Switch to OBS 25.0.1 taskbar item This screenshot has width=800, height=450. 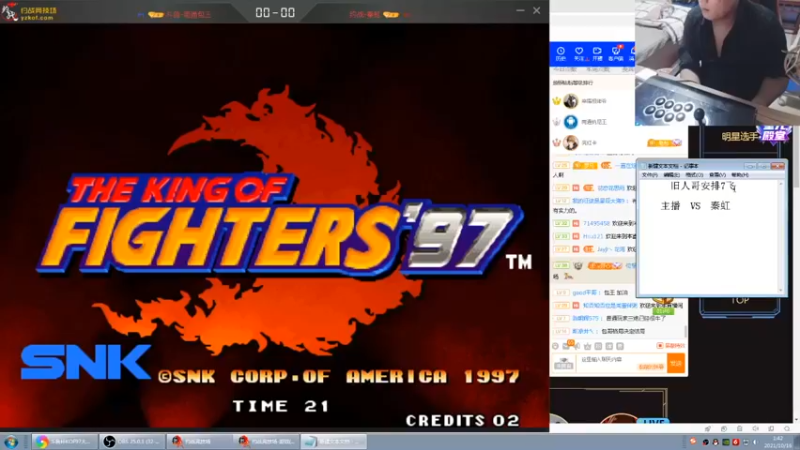(x=131, y=441)
